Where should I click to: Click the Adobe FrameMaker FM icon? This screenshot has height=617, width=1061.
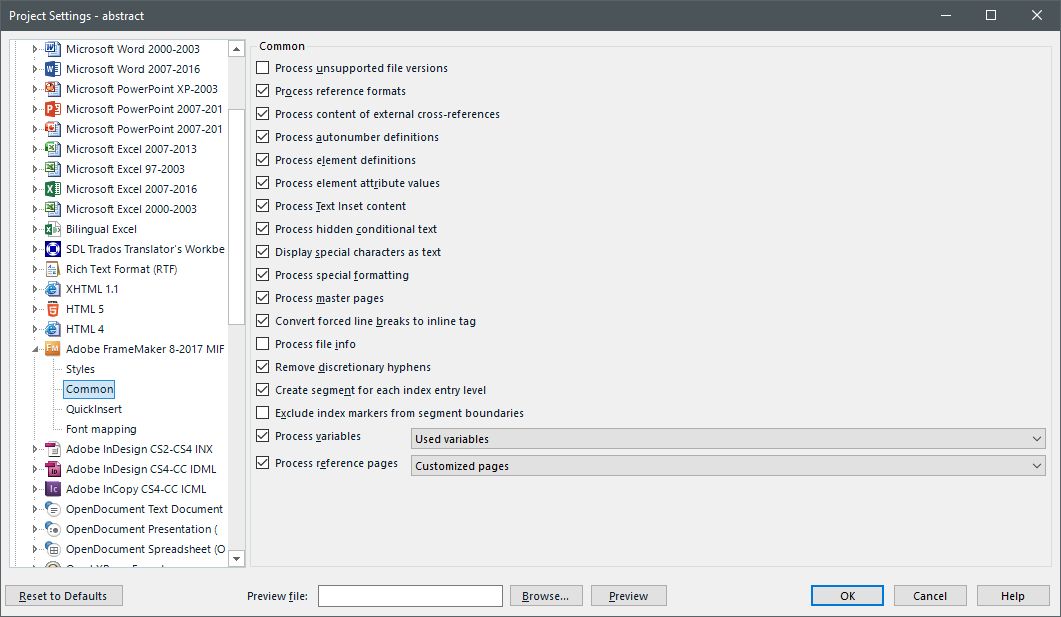point(53,349)
